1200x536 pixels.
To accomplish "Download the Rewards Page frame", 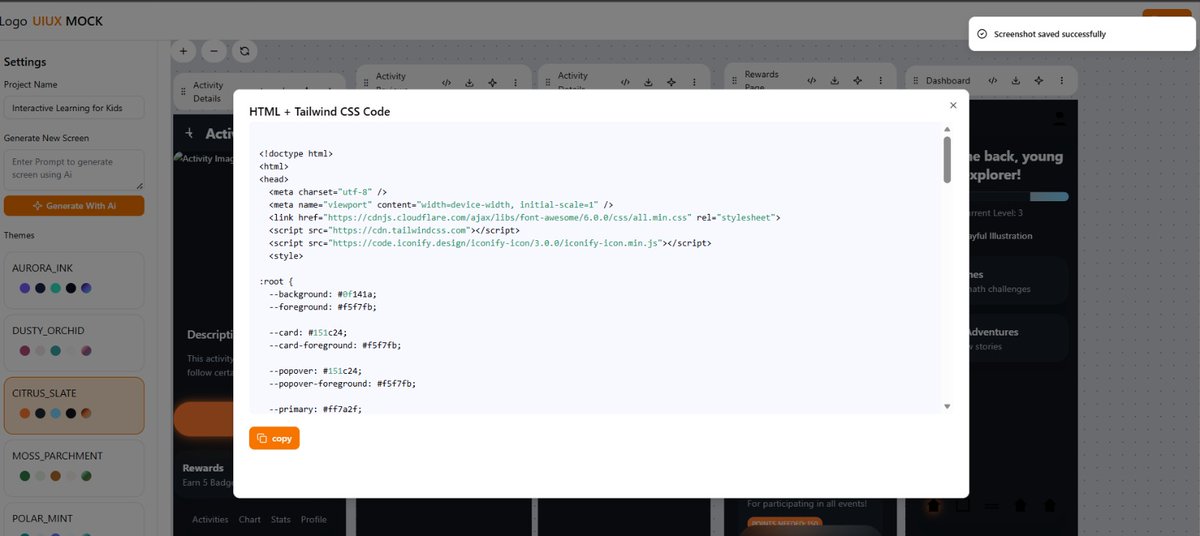I will (x=834, y=81).
